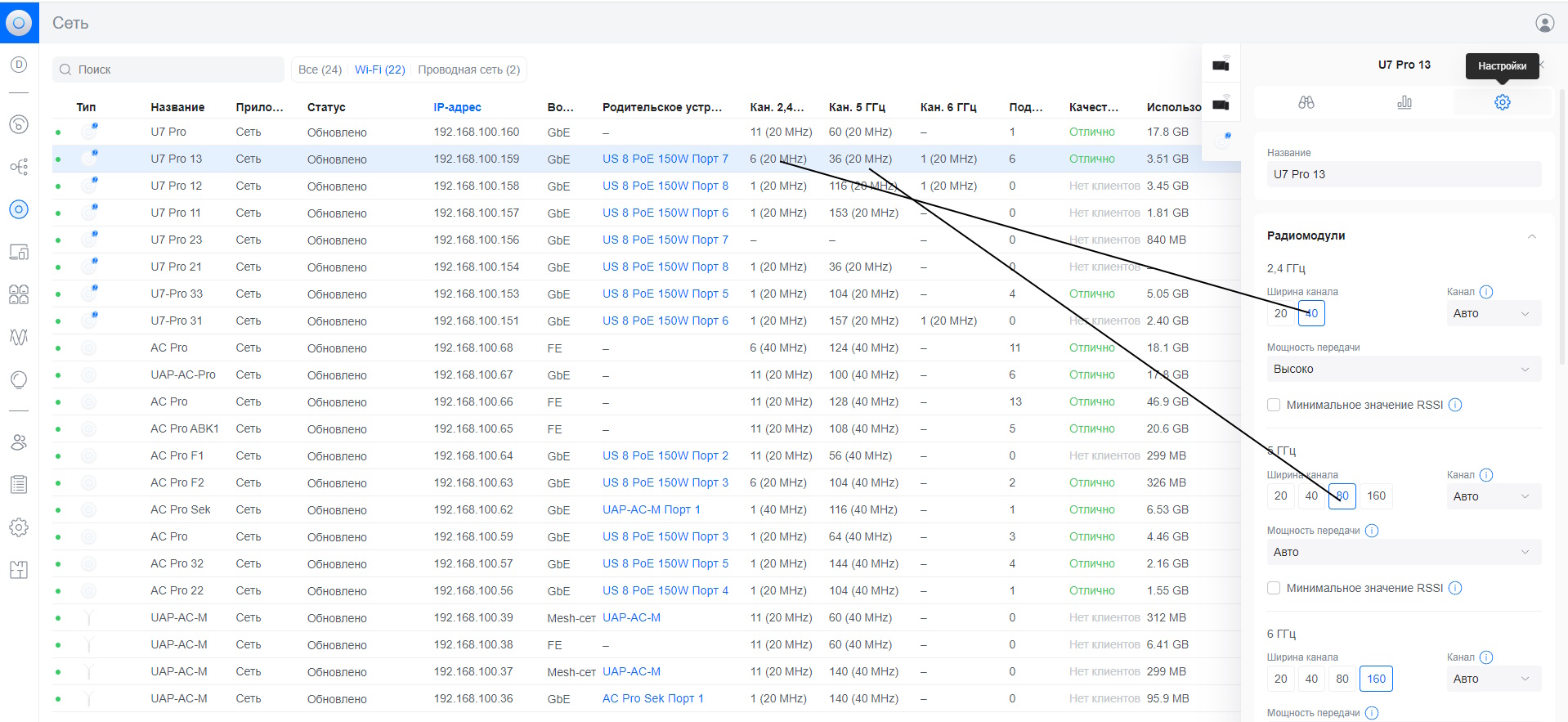Switch to the gear settings tab in the panel
The height and width of the screenshot is (722, 1568).
[x=1503, y=102]
